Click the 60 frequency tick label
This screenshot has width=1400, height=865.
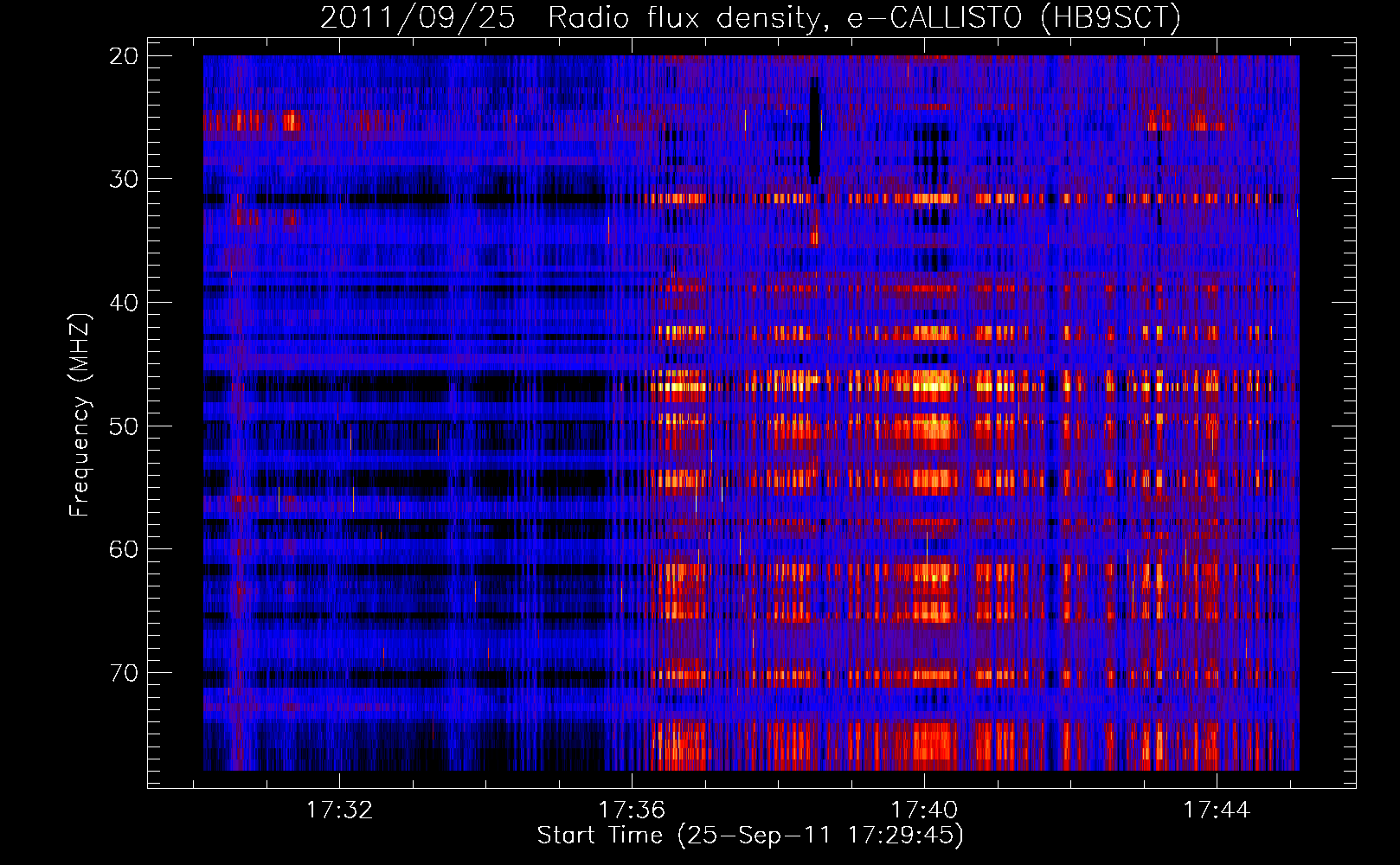click(125, 549)
